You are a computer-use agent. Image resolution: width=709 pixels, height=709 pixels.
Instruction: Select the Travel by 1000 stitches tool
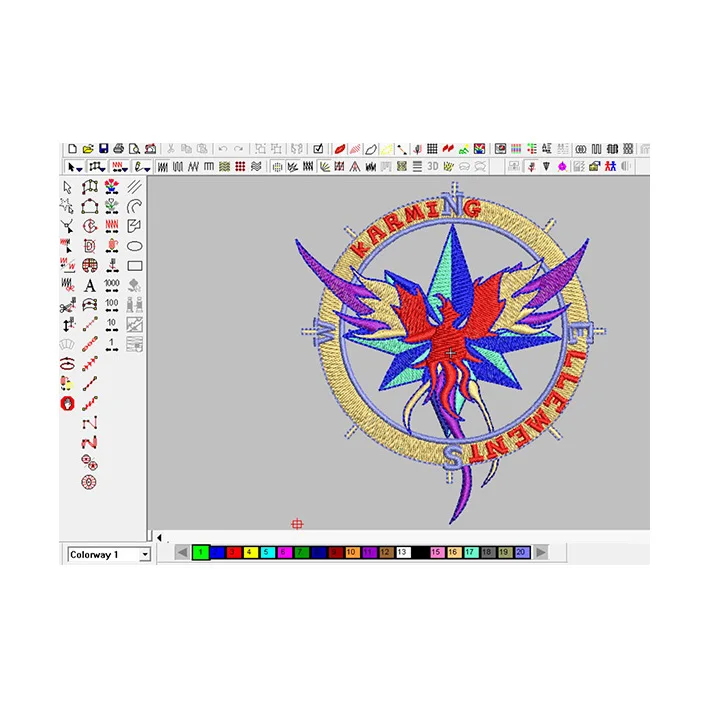tap(112, 285)
